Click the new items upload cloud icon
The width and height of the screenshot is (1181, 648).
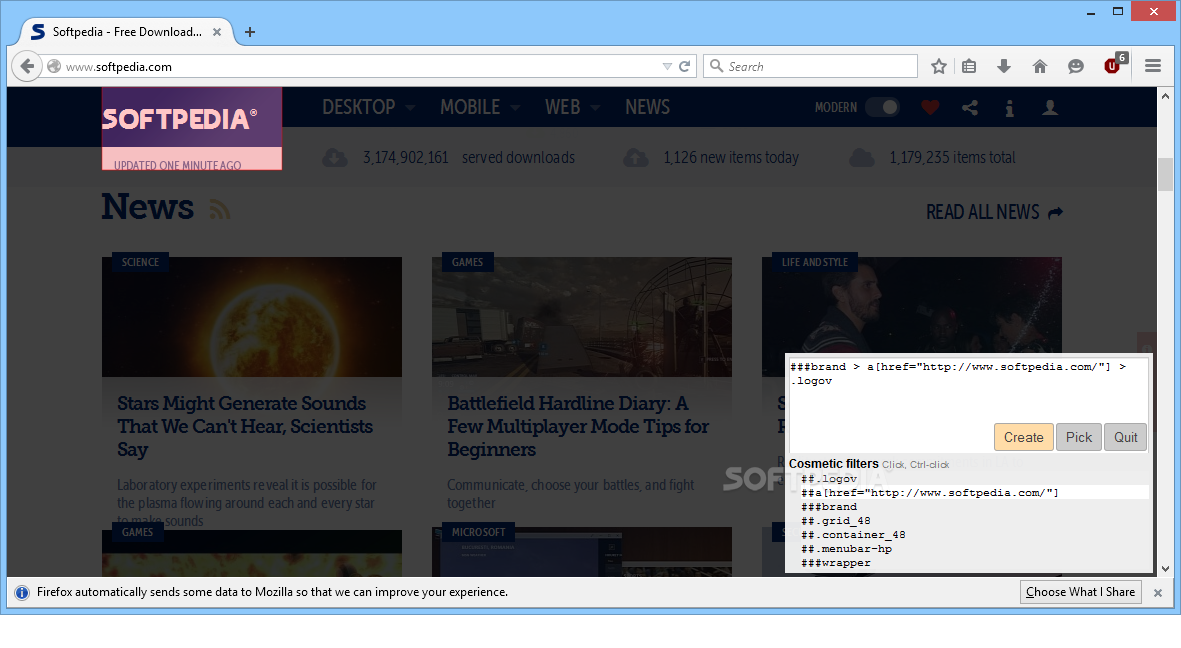[636, 157]
